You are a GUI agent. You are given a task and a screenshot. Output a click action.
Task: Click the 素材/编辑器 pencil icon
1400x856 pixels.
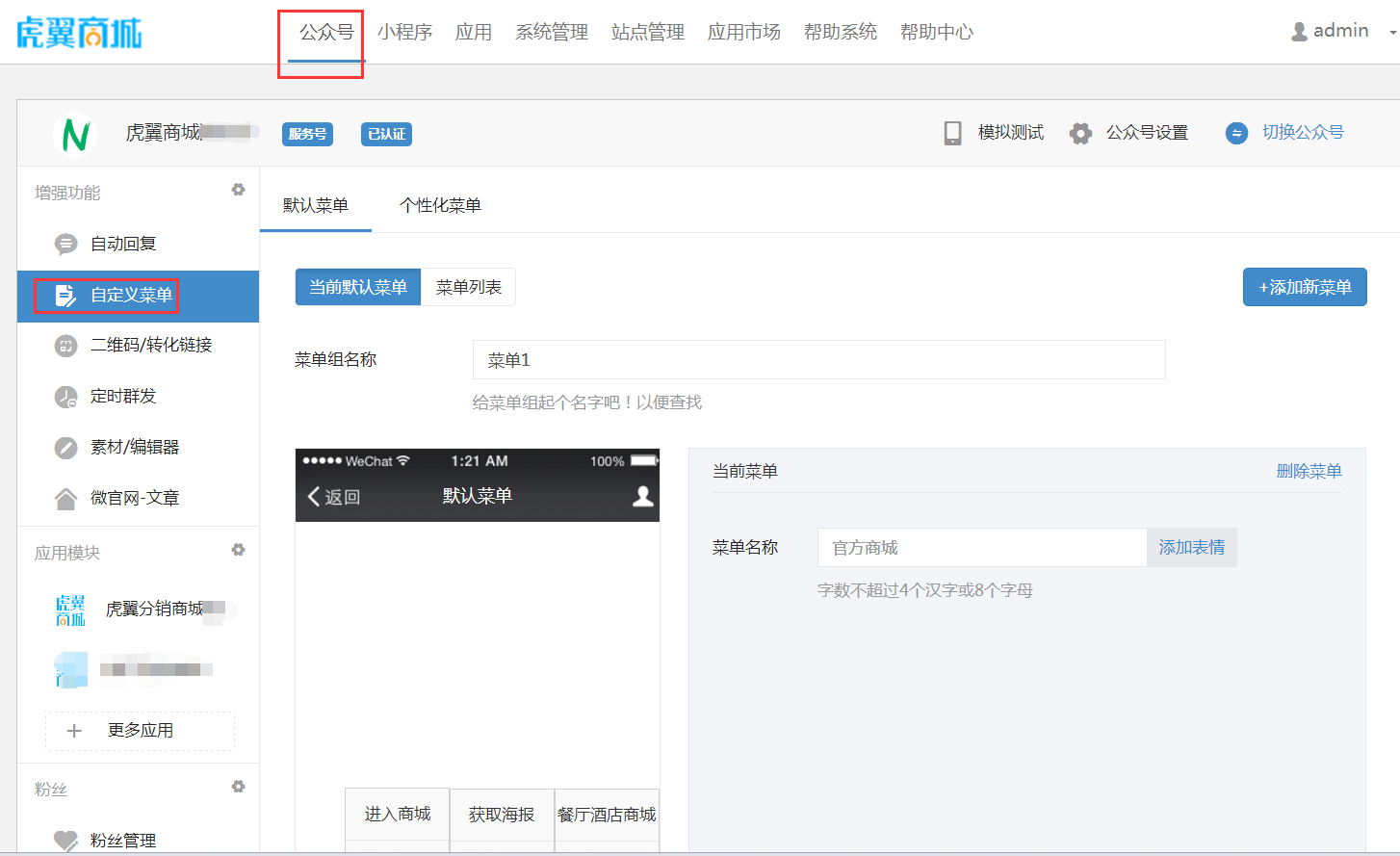pos(65,448)
